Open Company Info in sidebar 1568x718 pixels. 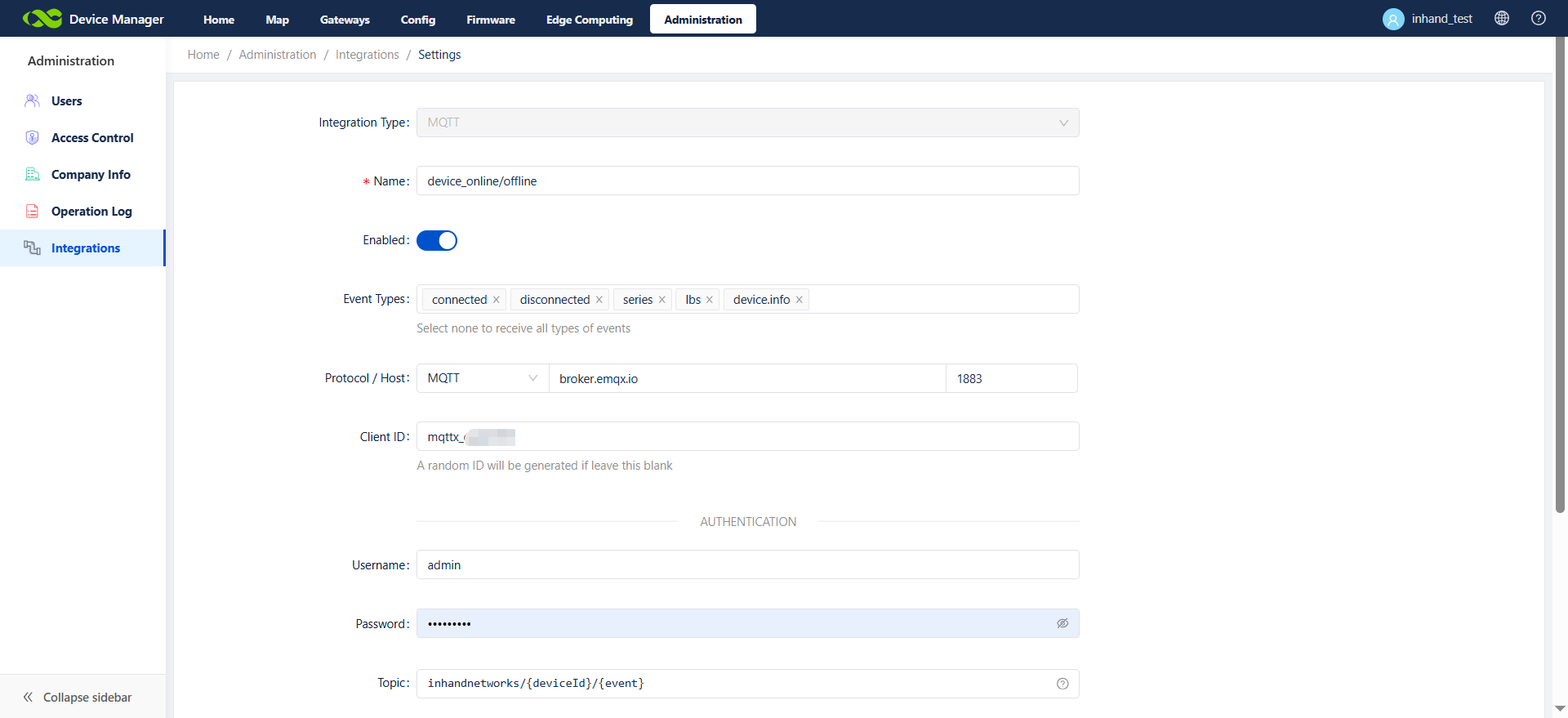(x=91, y=175)
